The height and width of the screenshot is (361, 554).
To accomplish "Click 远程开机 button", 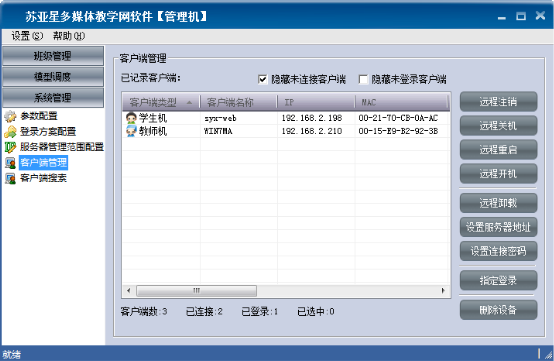I will click(498, 174).
